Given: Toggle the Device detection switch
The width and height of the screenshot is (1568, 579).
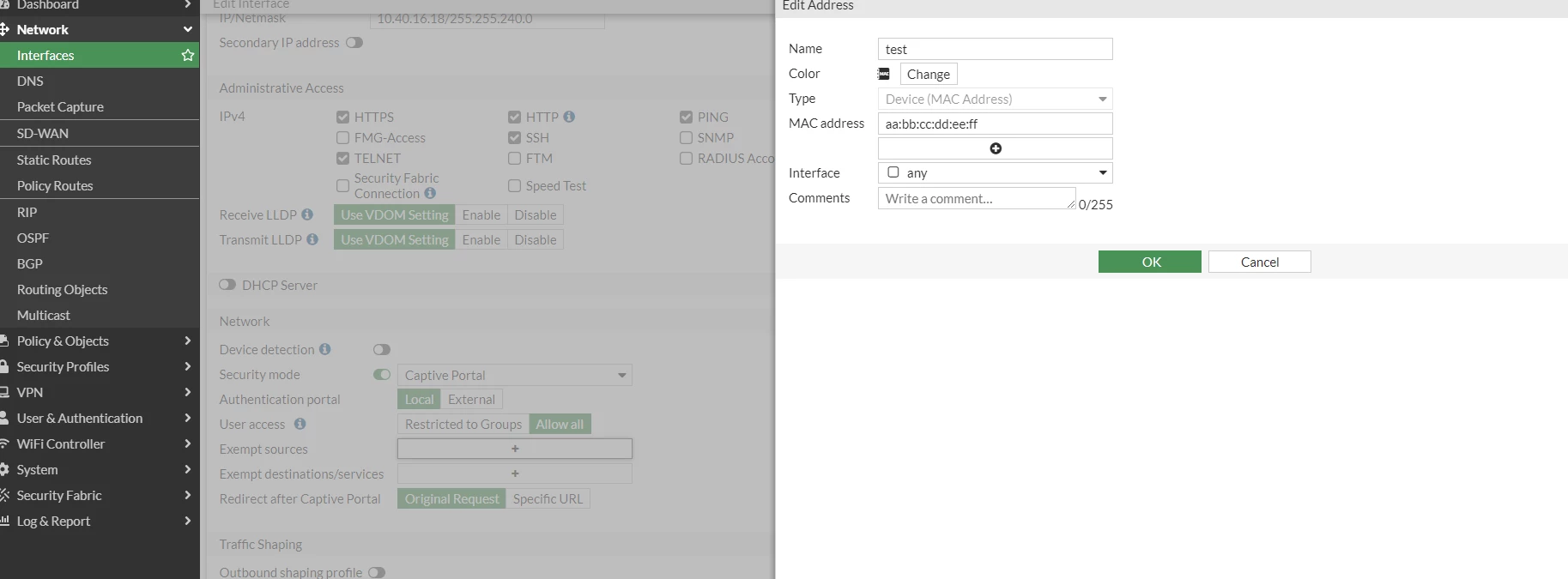Looking at the screenshot, I should click(382, 349).
